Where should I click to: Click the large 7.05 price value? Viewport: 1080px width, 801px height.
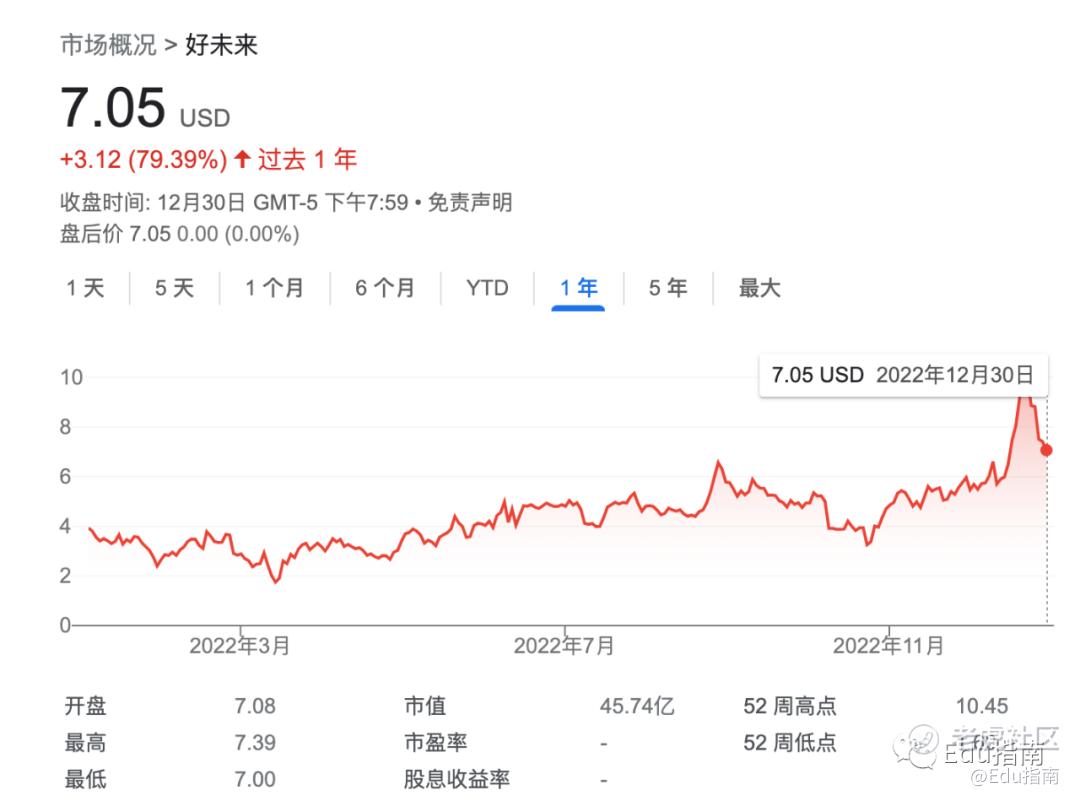click(113, 108)
